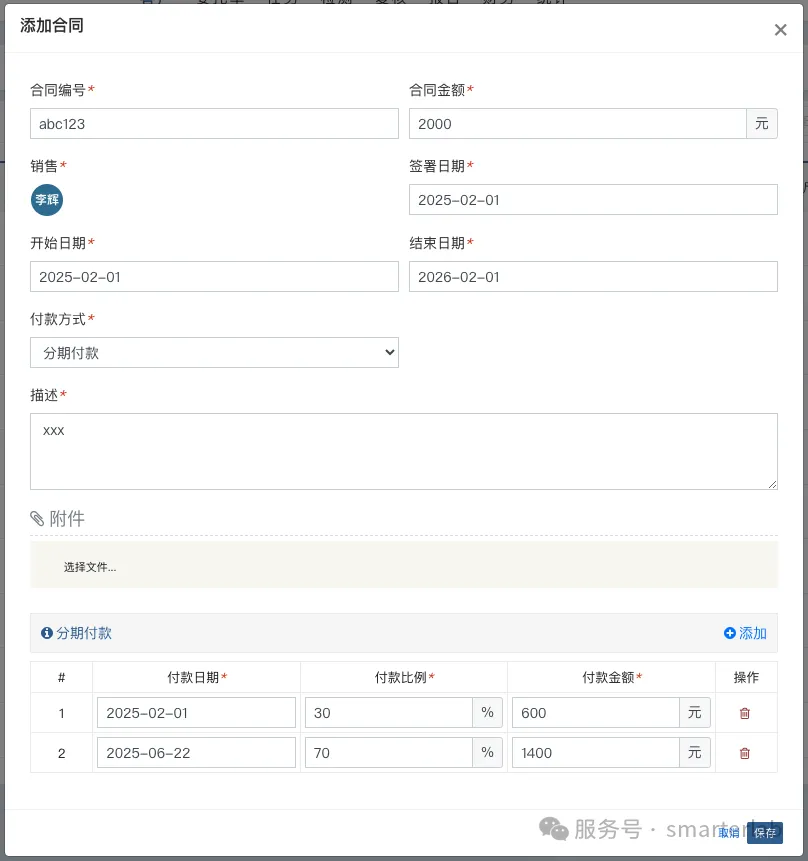Image resolution: width=808 pixels, height=861 pixels.
Task: Click the 添加合同 dialog title
Action: tap(52, 25)
